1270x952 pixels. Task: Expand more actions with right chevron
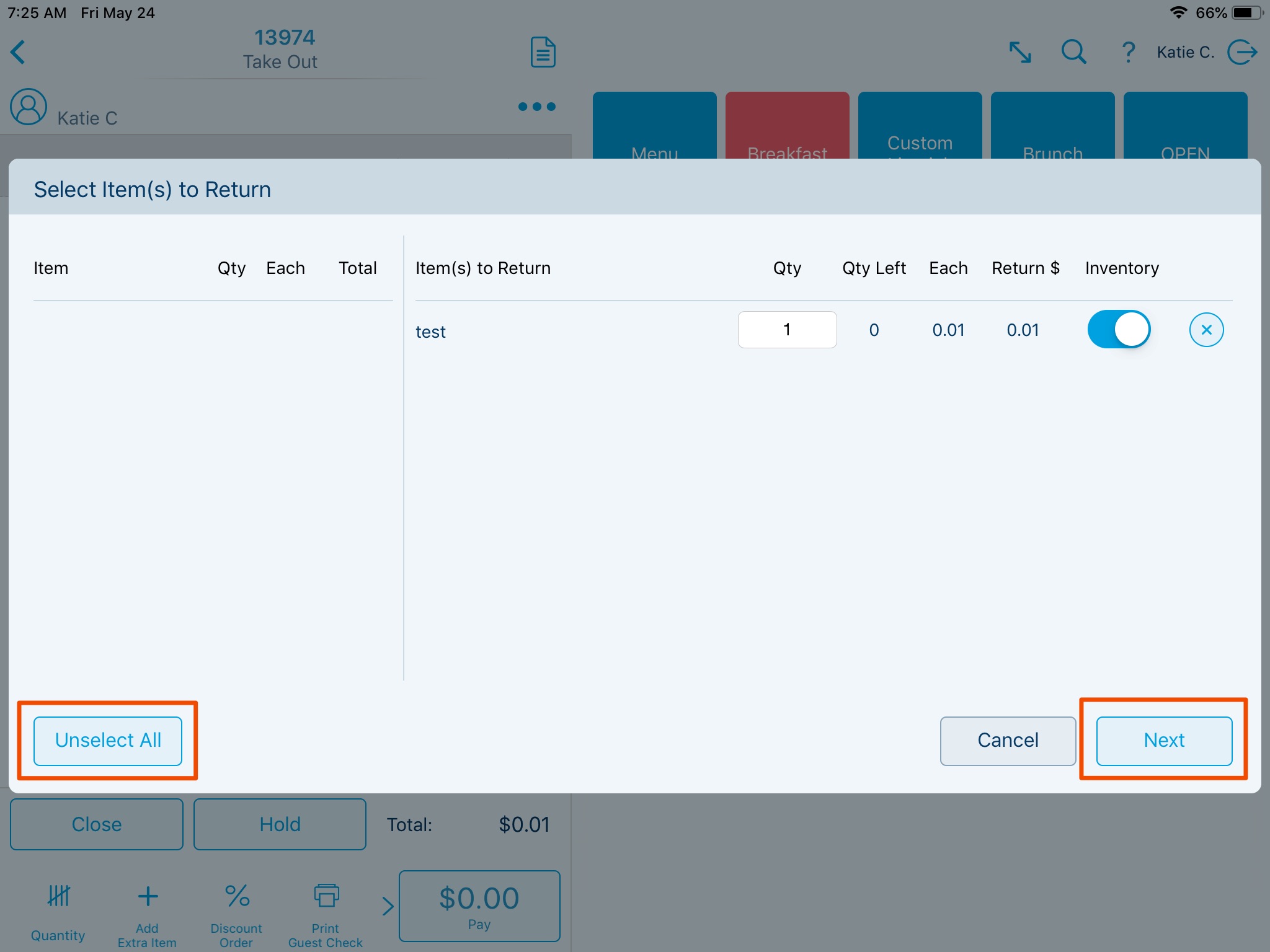coord(388,906)
